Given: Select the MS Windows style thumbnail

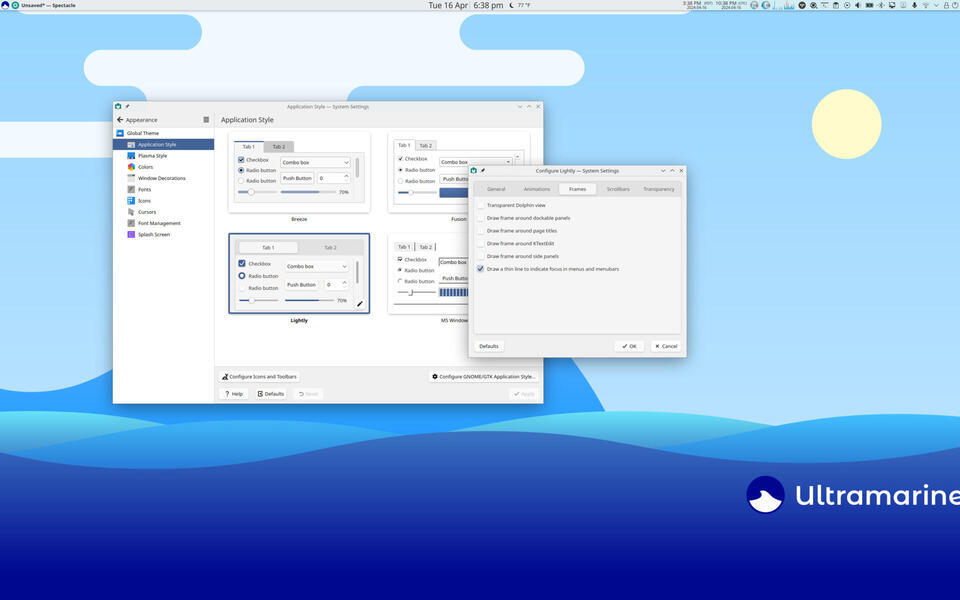Looking at the screenshot, I should 428,274.
